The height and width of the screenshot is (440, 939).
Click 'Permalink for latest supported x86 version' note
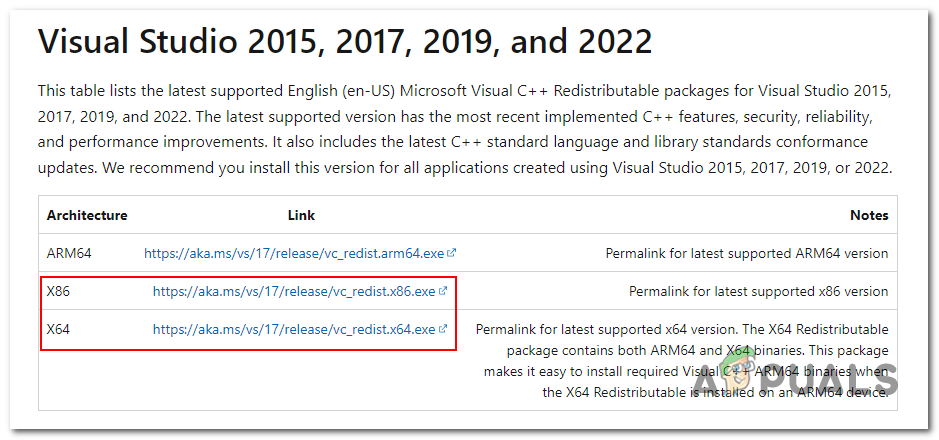(x=759, y=292)
